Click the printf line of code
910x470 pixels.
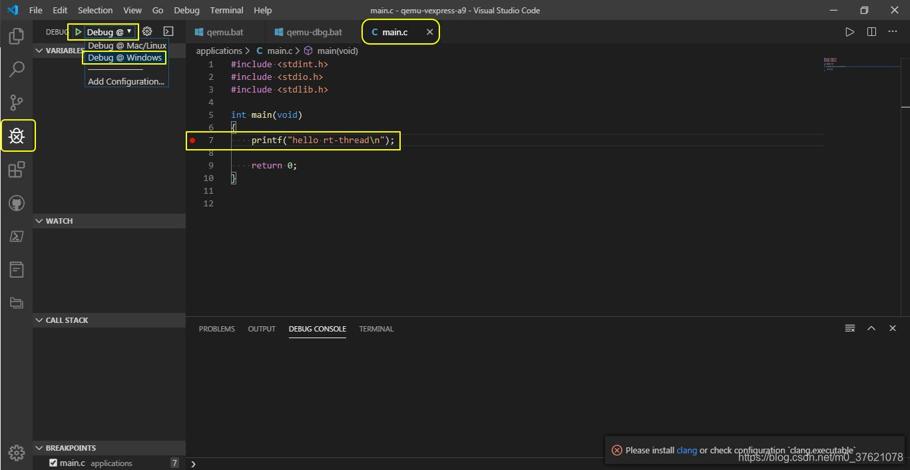[x=323, y=140]
